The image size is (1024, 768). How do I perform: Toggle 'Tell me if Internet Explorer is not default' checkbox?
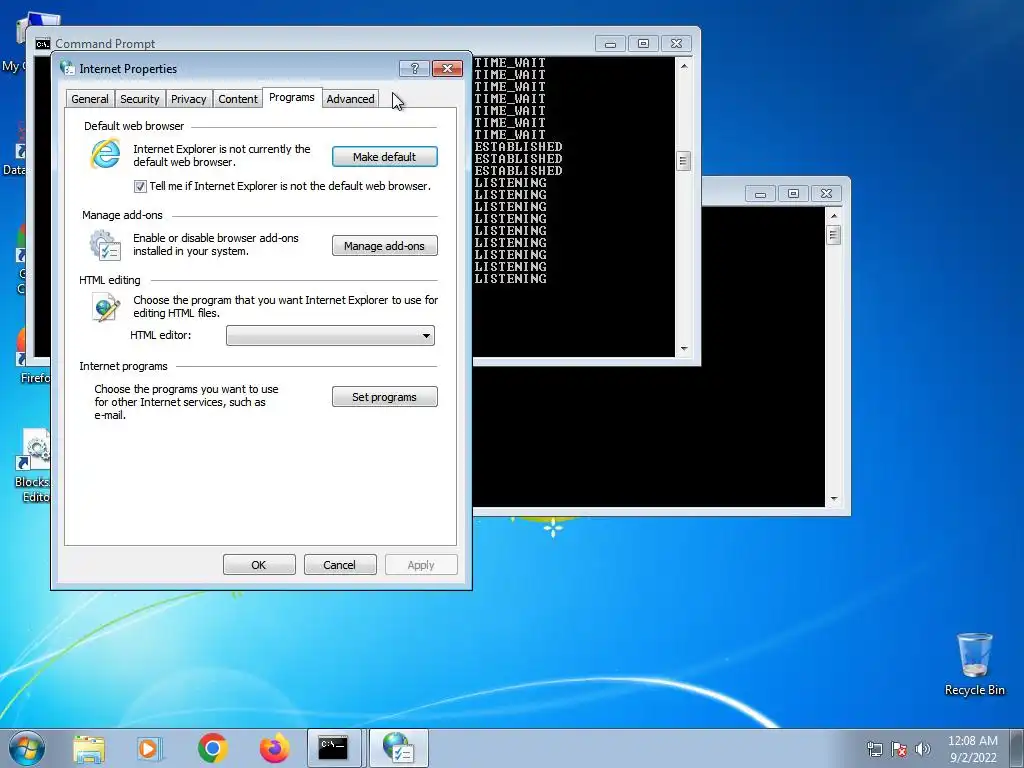pyautogui.click(x=140, y=187)
